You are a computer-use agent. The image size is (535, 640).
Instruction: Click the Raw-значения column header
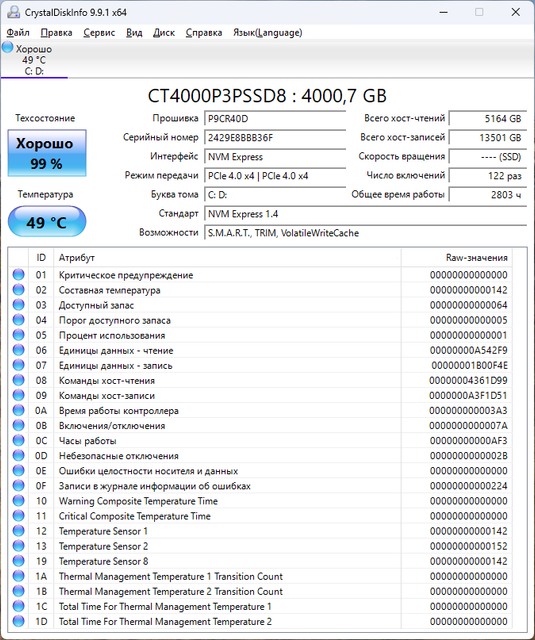456,258
